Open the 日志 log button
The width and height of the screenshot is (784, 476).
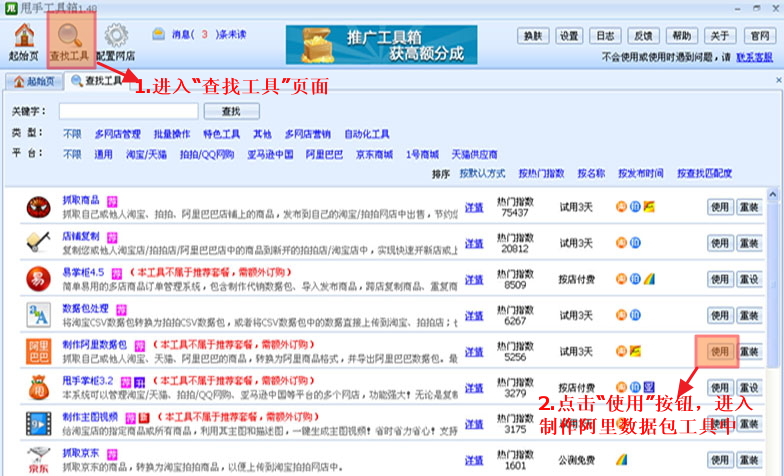[x=605, y=36]
